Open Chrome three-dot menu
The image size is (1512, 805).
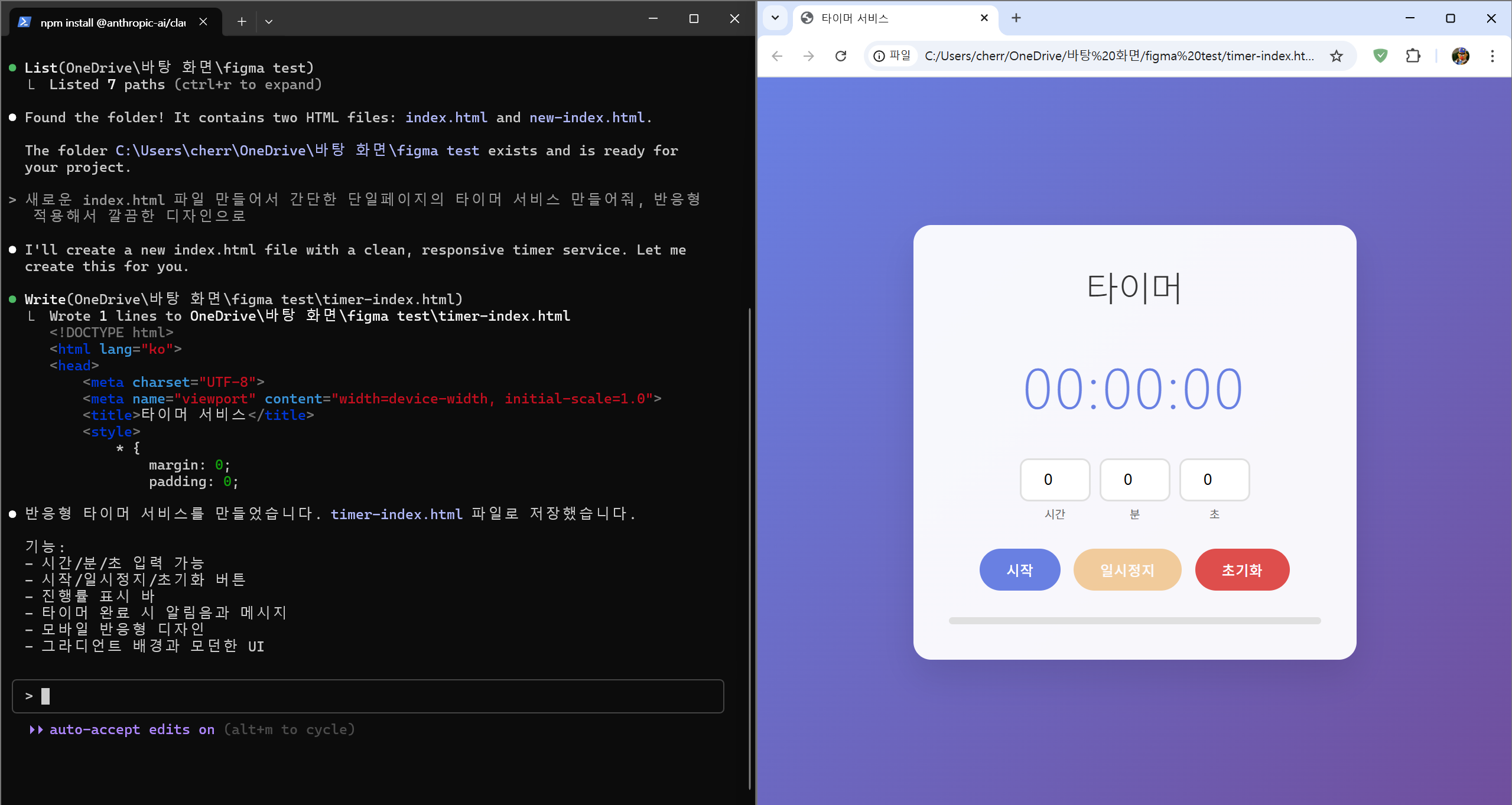point(1492,56)
